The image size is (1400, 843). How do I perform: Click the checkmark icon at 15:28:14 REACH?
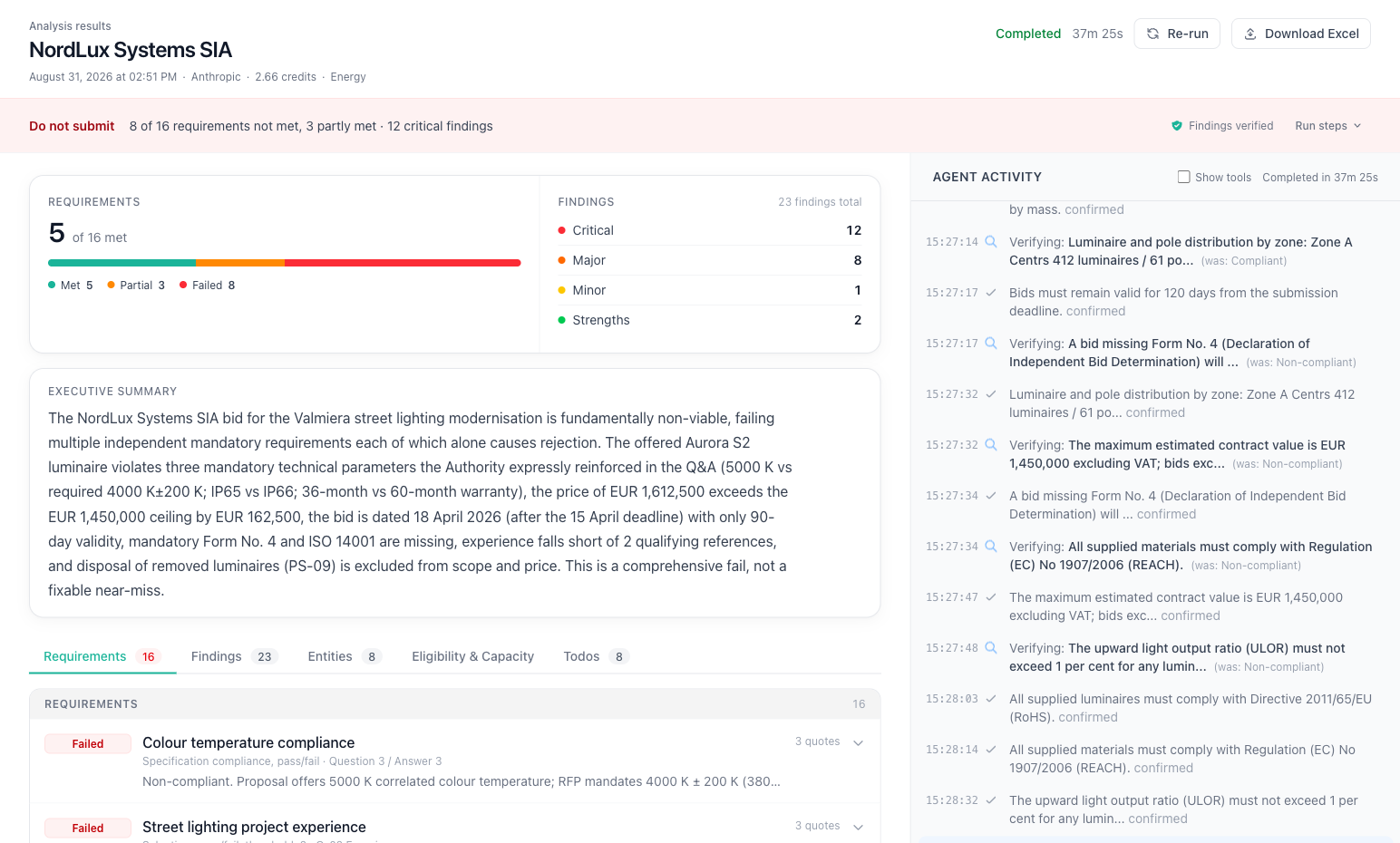pyautogui.click(x=991, y=750)
